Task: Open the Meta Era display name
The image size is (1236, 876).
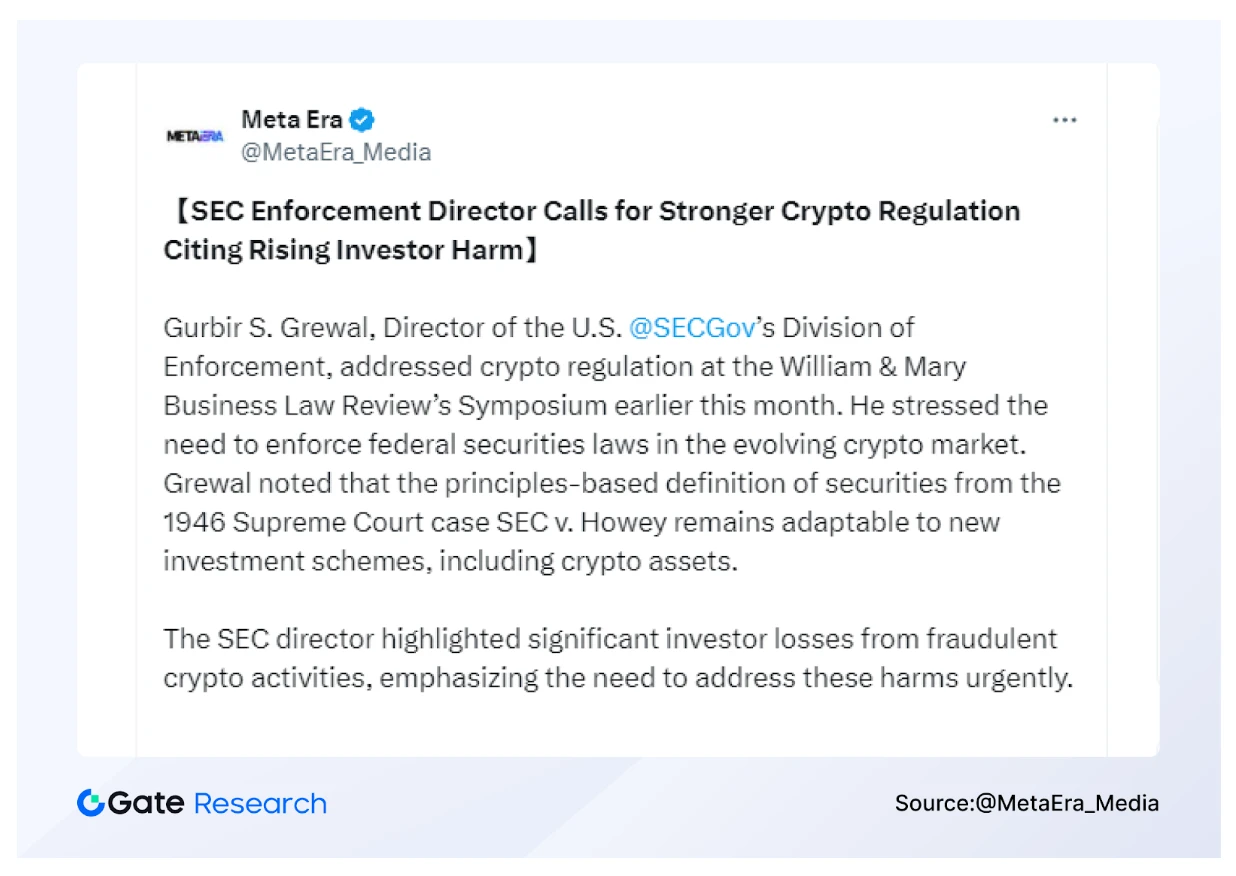Action: click(x=291, y=120)
